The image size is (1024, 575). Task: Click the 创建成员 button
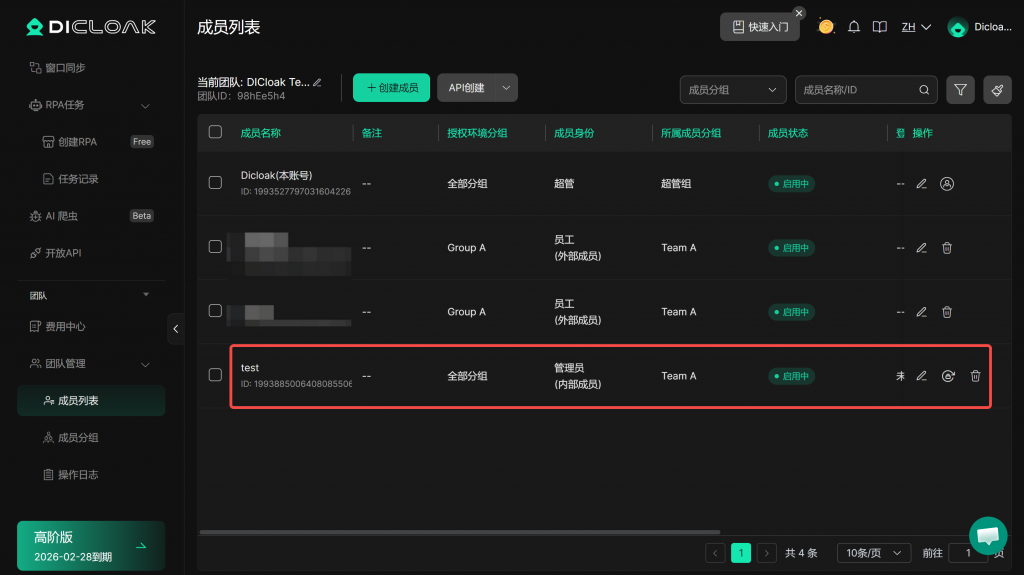click(x=391, y=88)
